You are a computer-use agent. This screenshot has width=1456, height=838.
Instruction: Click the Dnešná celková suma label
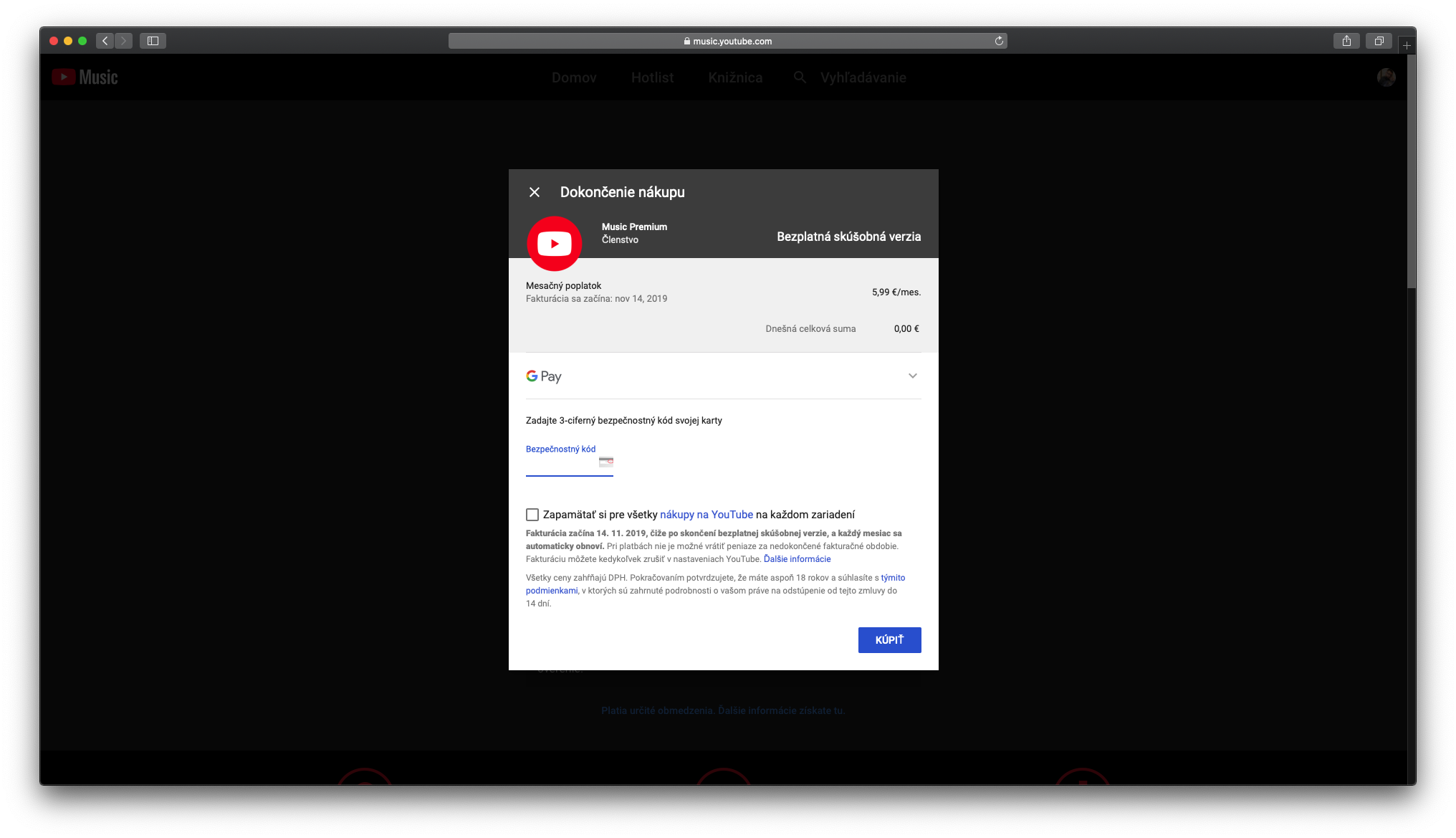point(810,329)
